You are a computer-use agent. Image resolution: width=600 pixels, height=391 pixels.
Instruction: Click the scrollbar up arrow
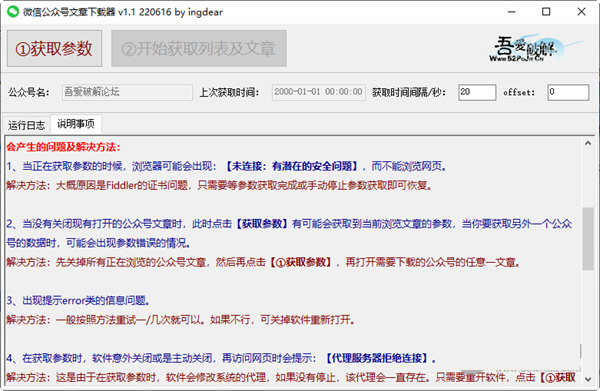588,143
